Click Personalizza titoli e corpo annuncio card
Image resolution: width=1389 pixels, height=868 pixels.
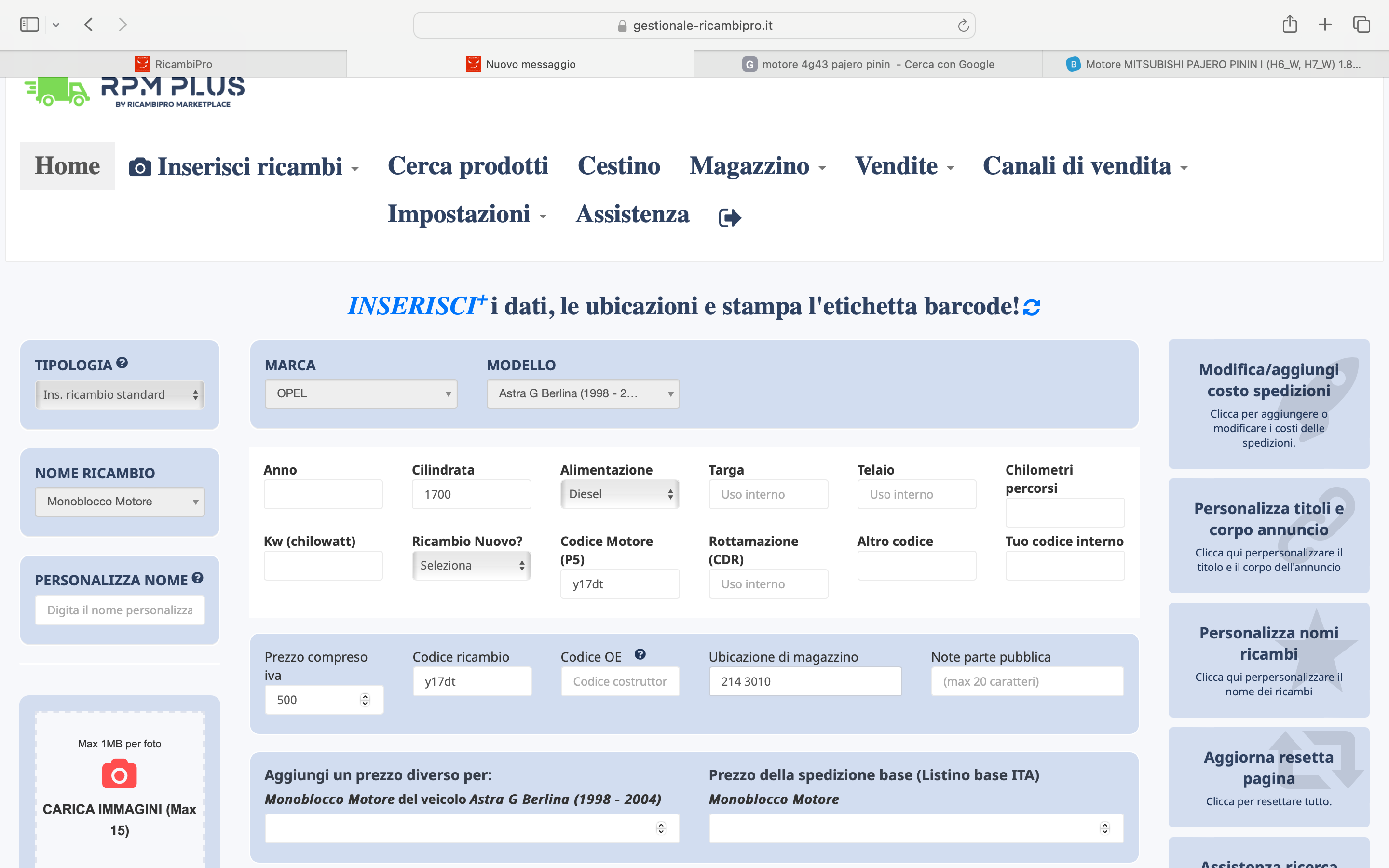tap(1268, 536)
